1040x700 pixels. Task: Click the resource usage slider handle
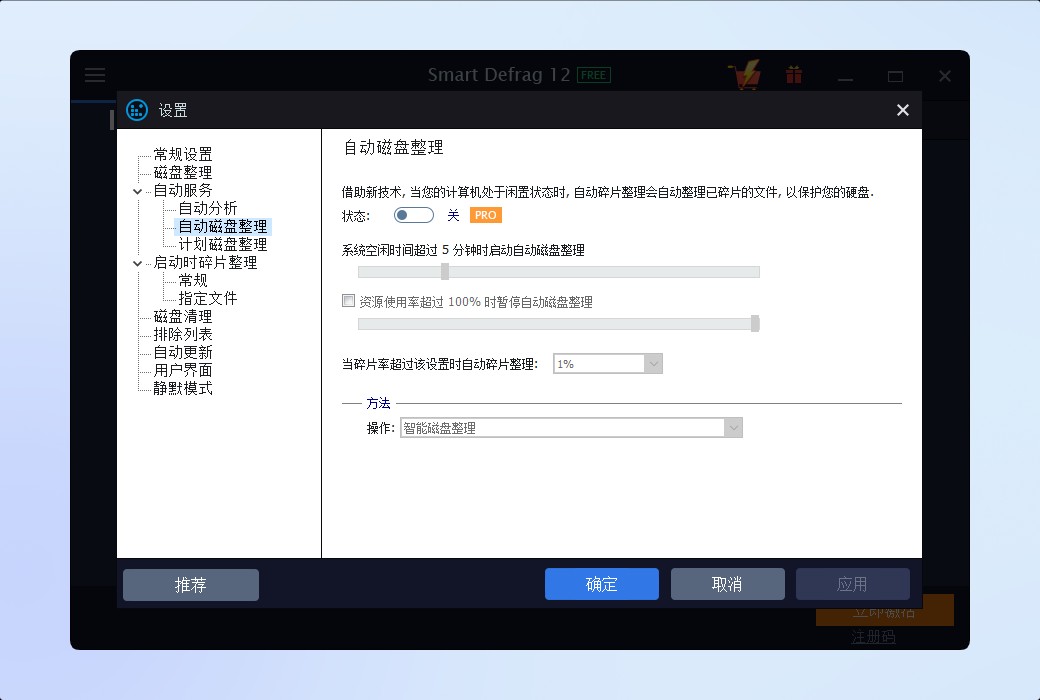coord(755,324)
